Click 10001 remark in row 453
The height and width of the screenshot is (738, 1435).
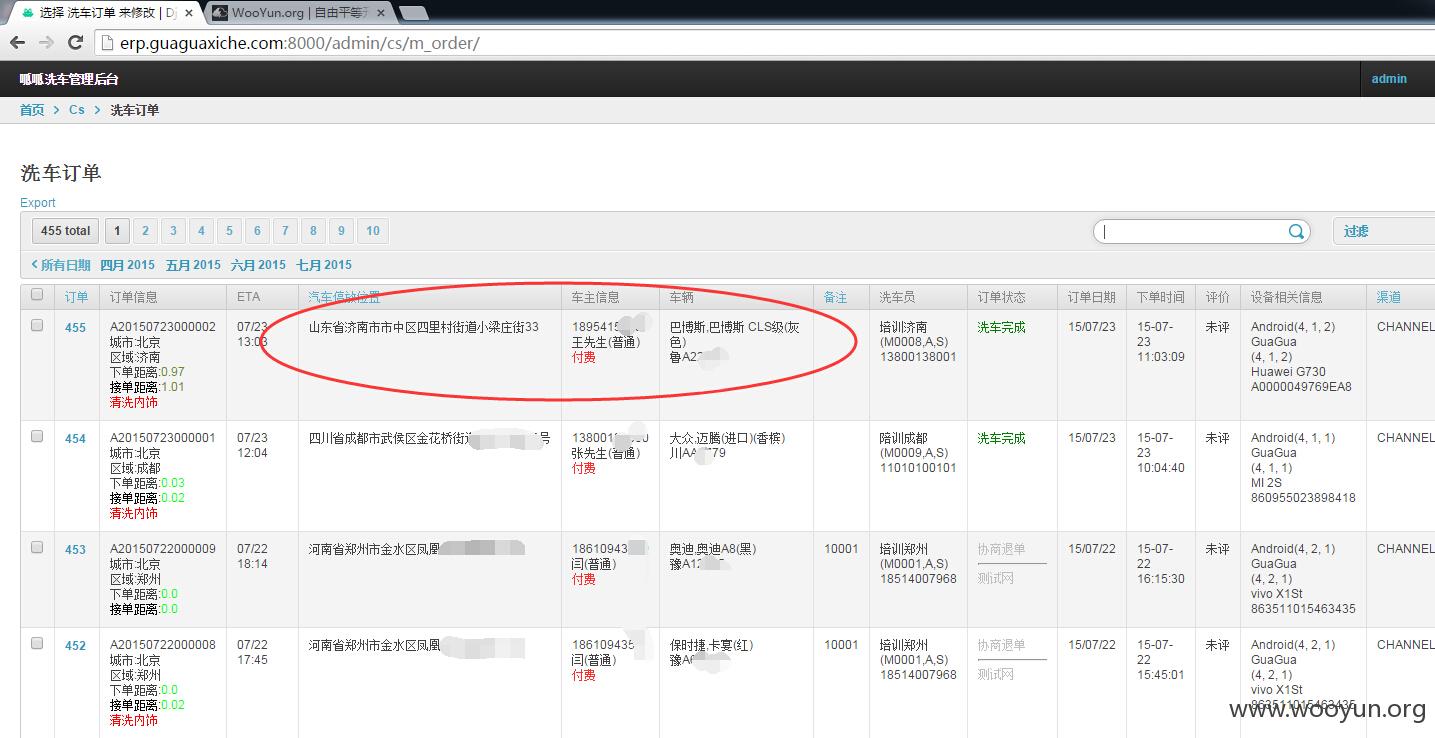click(841, 549)
